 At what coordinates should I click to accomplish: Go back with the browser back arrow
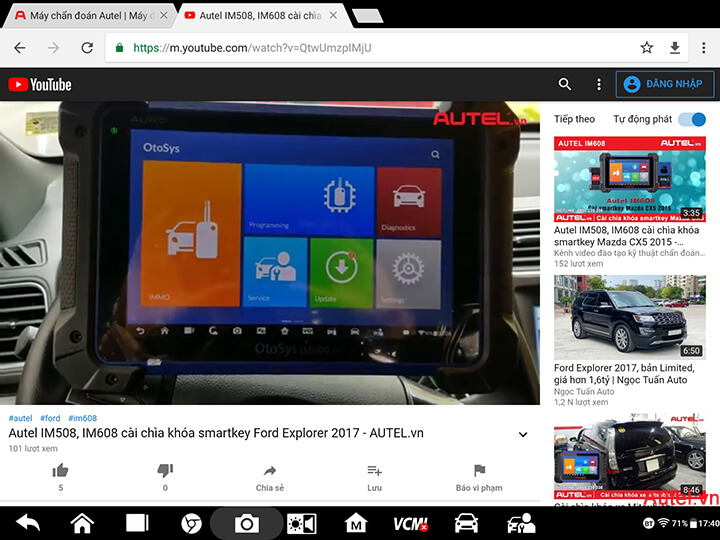pos(20,48)
